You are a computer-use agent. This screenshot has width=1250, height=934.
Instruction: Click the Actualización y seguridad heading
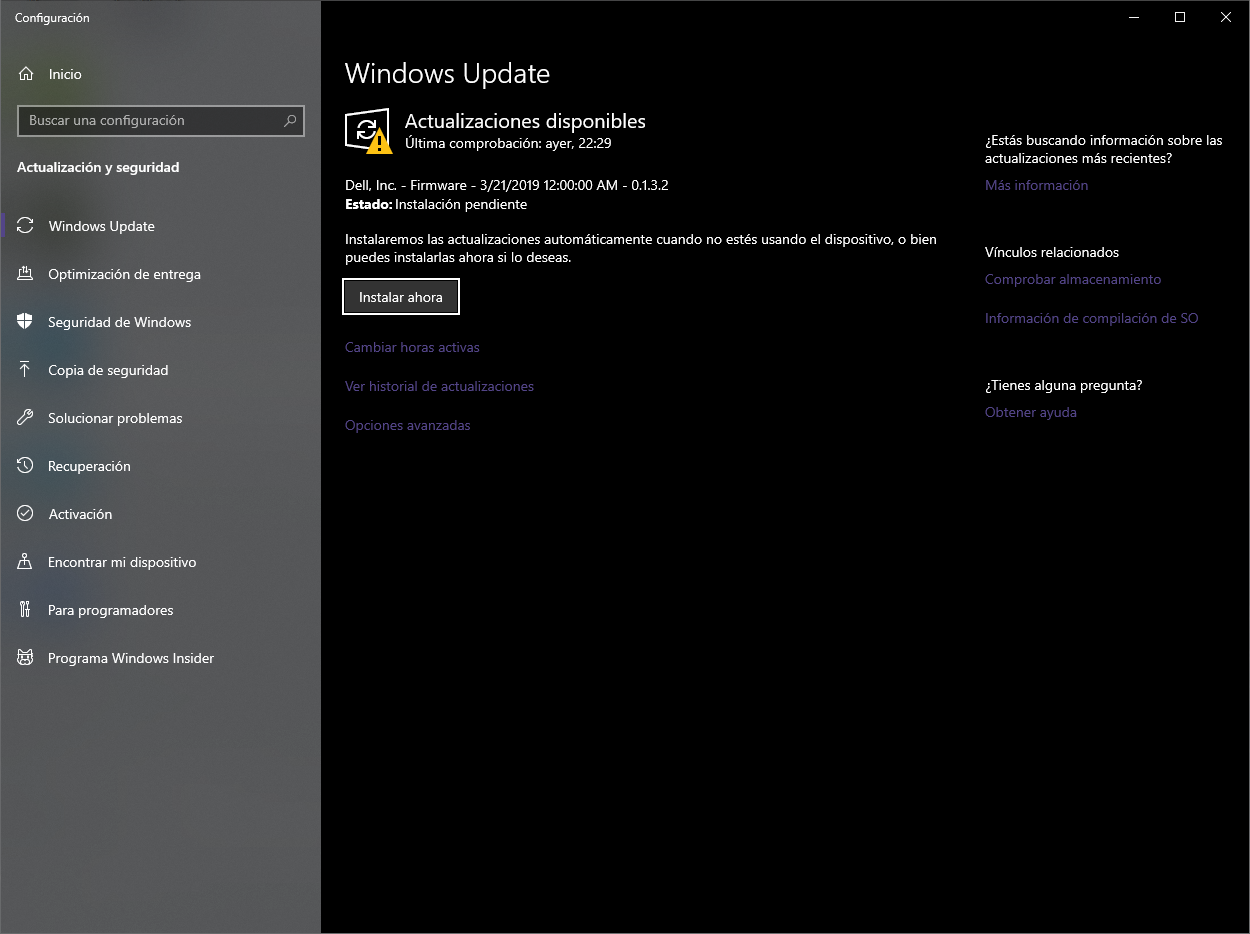(x=98, y=167)
